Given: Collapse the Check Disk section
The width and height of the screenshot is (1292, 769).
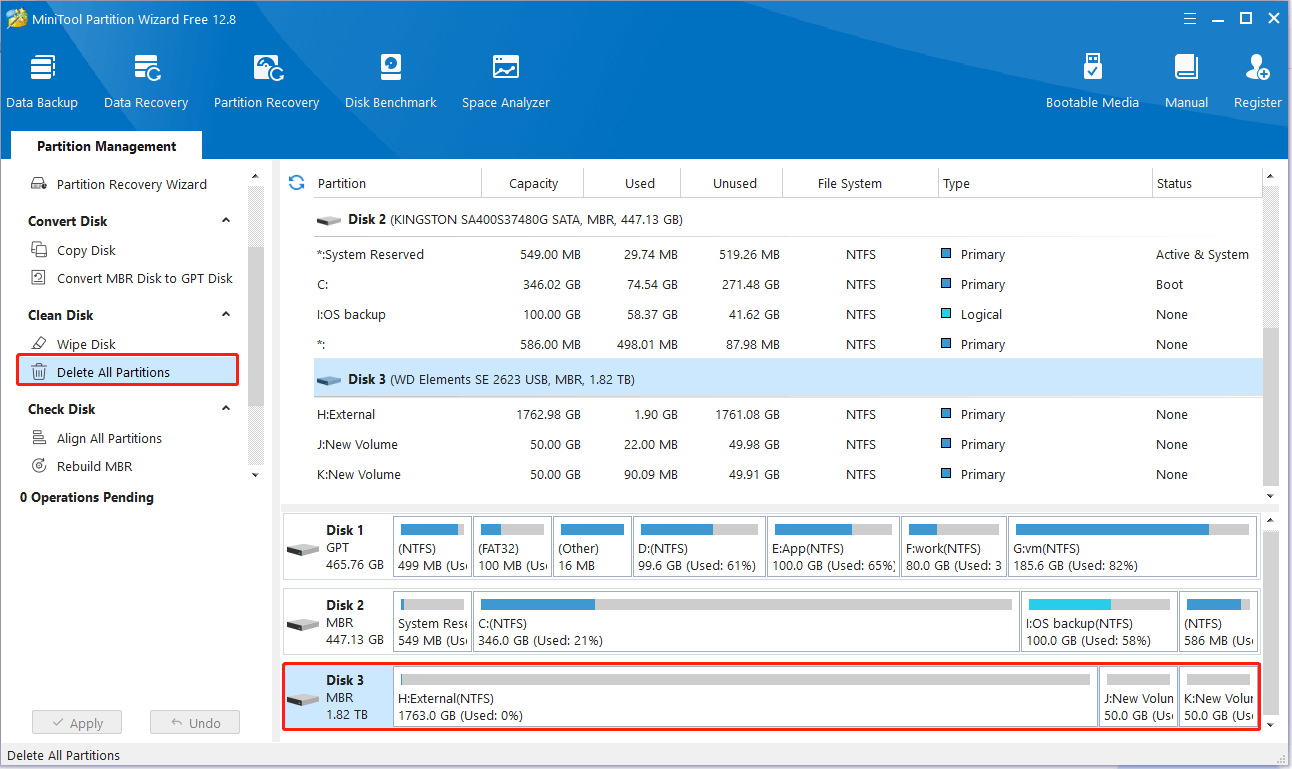Looking at the screenshot, I should click(x=226, y=409).
